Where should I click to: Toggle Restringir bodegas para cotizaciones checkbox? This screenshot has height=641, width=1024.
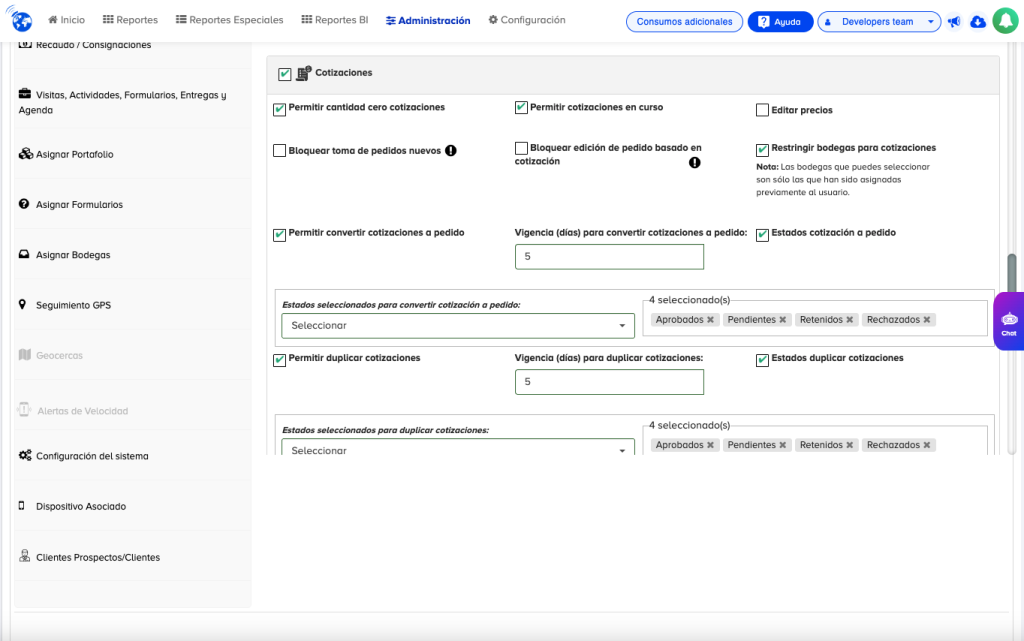pyautogui.click(x=763, y=149)
